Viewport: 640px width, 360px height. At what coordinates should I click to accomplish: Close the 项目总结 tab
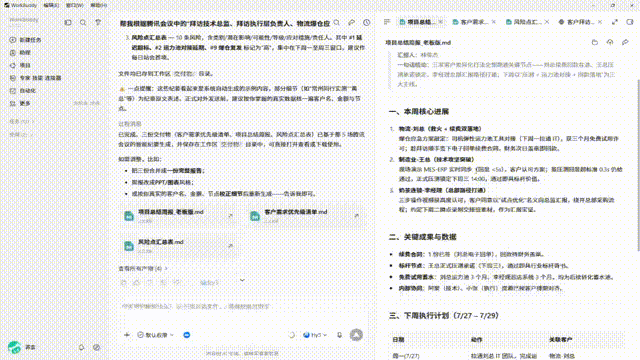point(441,22)
